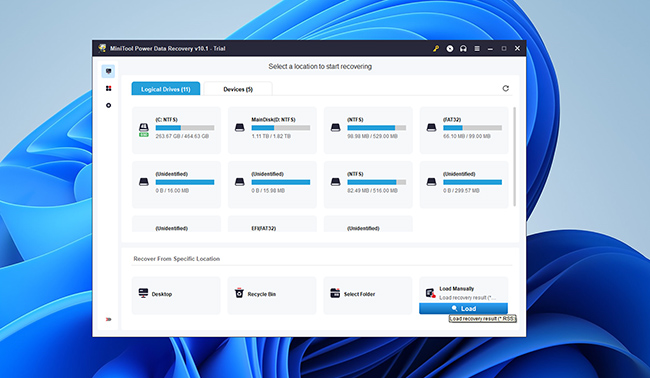Viewport: 650px width, 378px height.
Task: Click "Recover From Specific Location" heading
Action: point(177,259)
